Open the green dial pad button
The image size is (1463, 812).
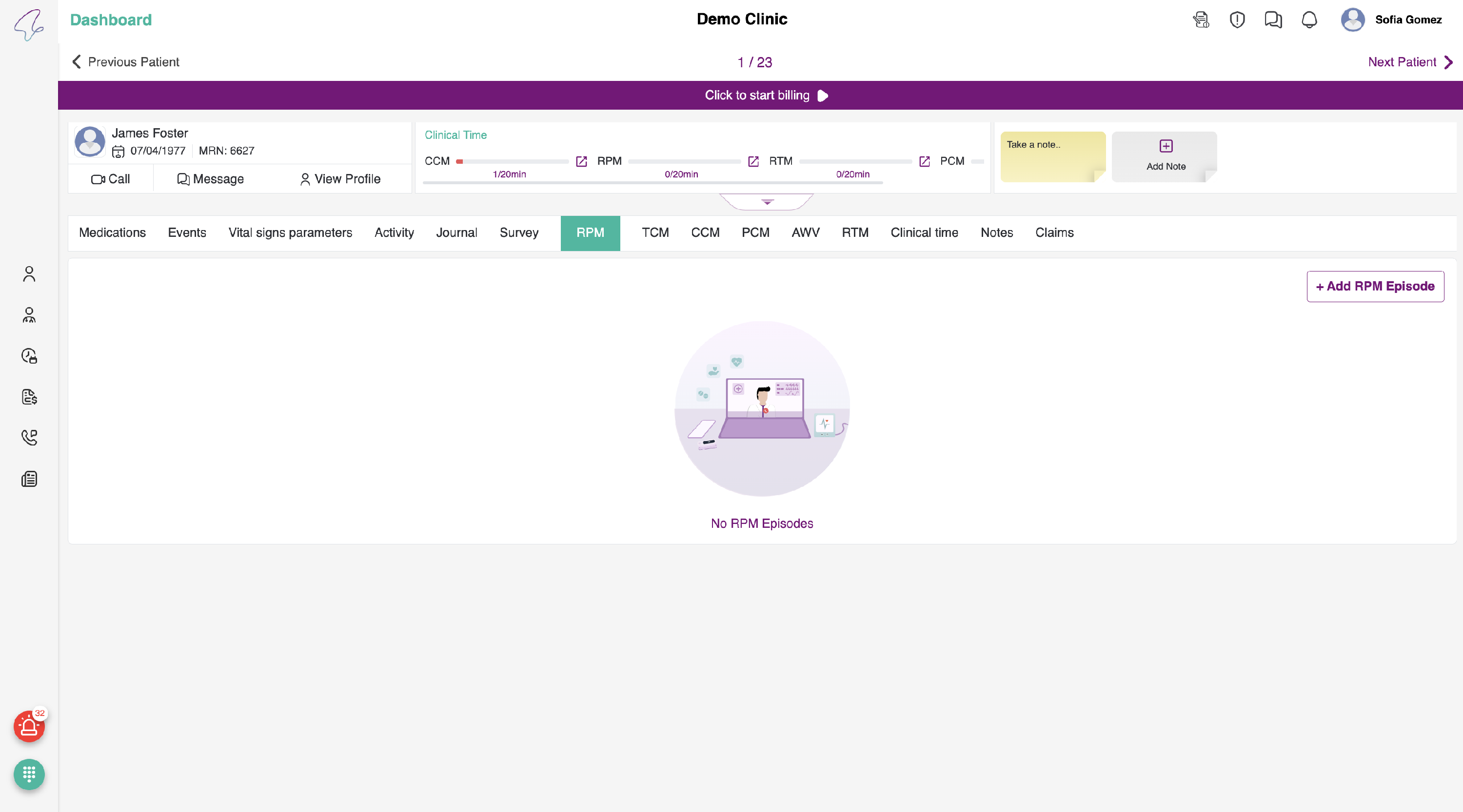point(29,774)
